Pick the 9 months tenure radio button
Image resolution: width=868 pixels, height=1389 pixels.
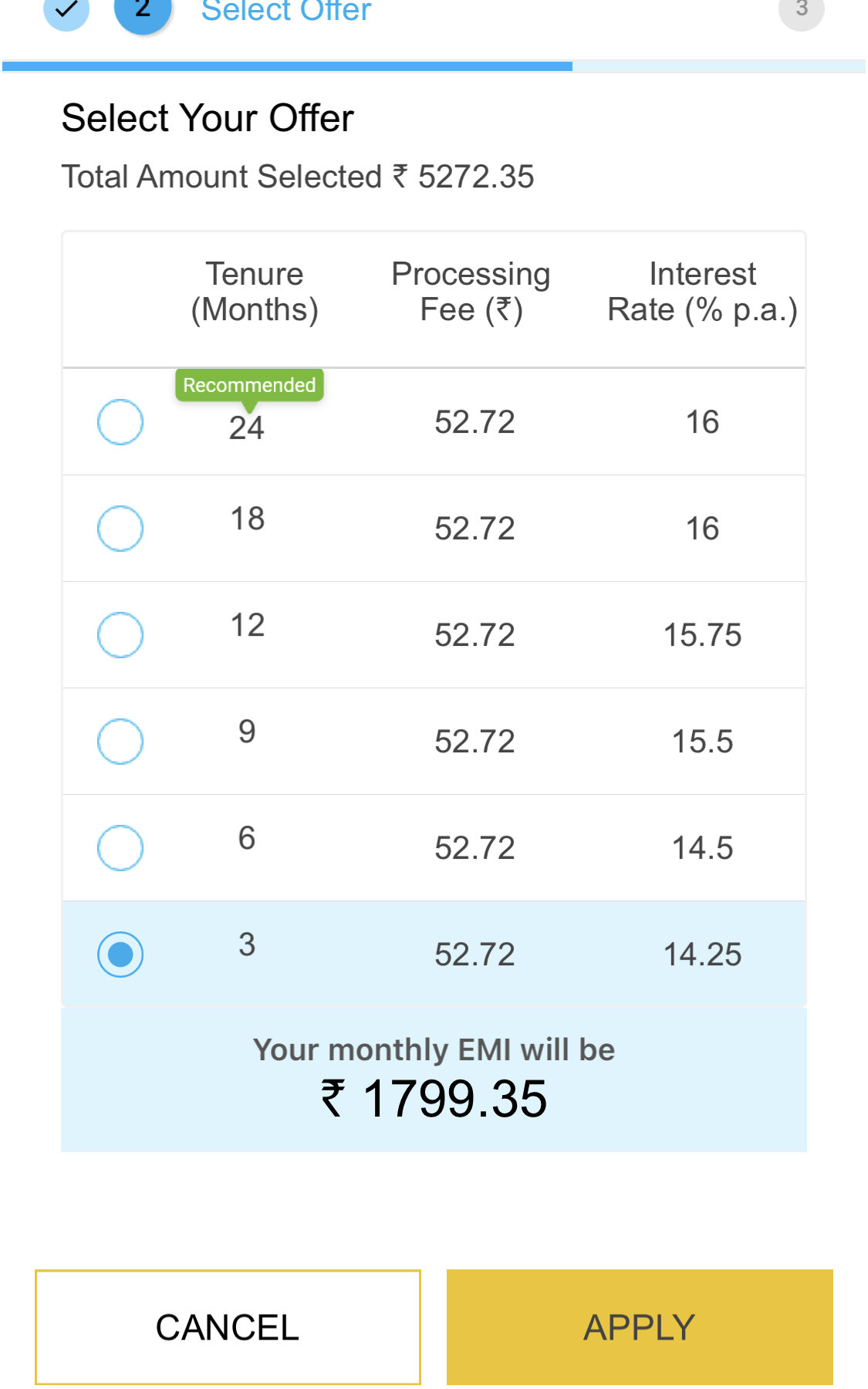pos(120,742)
